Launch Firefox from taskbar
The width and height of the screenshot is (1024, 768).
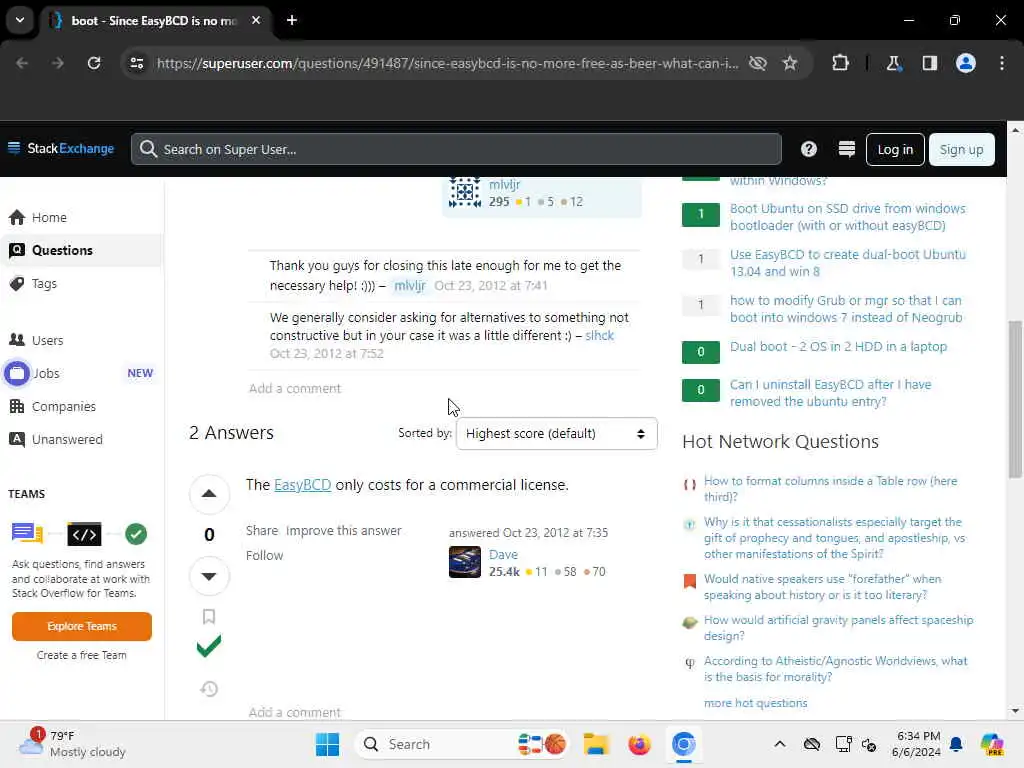(x=639, y=744)
